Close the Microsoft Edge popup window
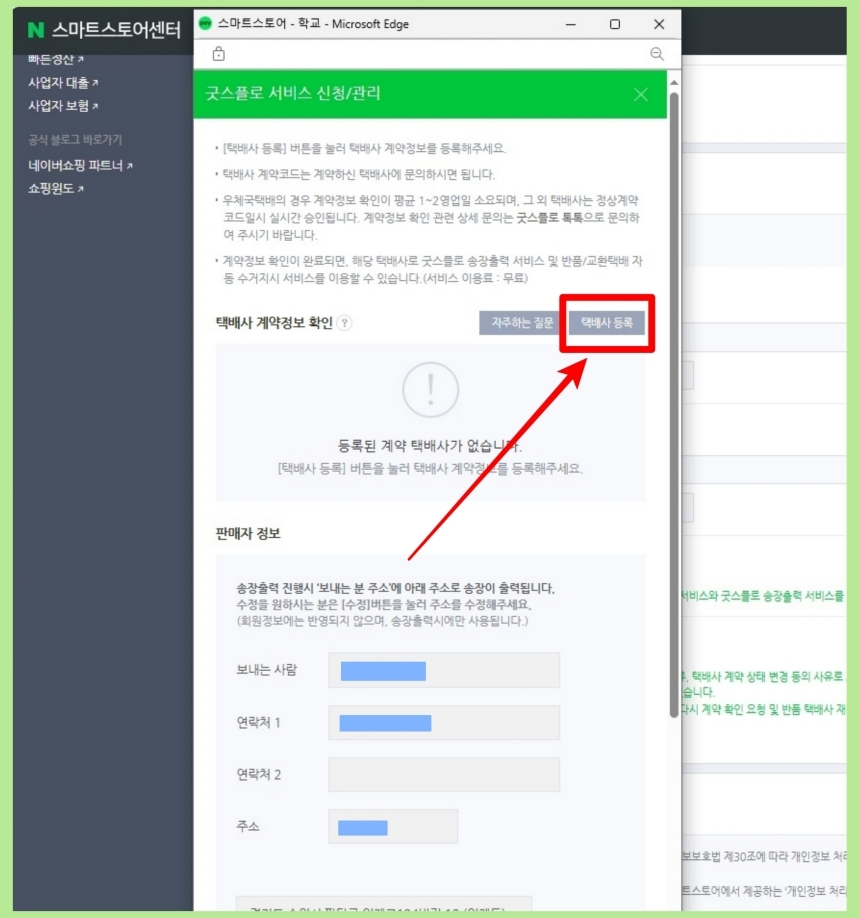Screen dimensions: 860x918 (x=659, y=24)
